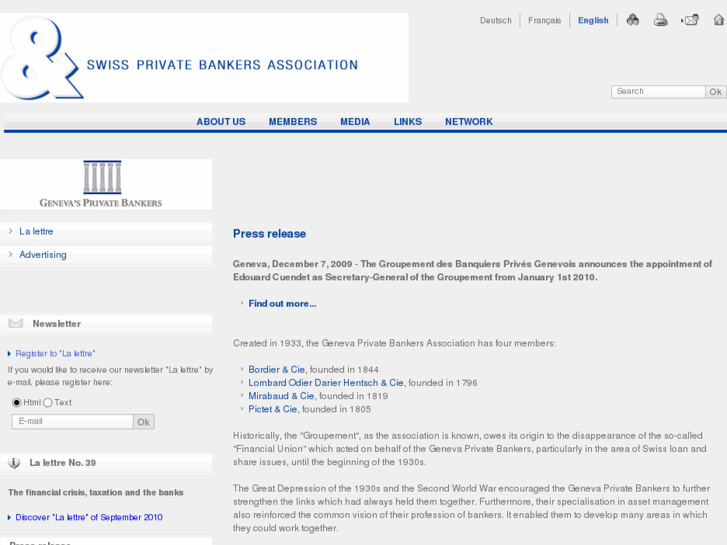The width and height of the screenshot is (727, 545).
Task: Switch language to Deutsch
Action: (x=496, y=20)
